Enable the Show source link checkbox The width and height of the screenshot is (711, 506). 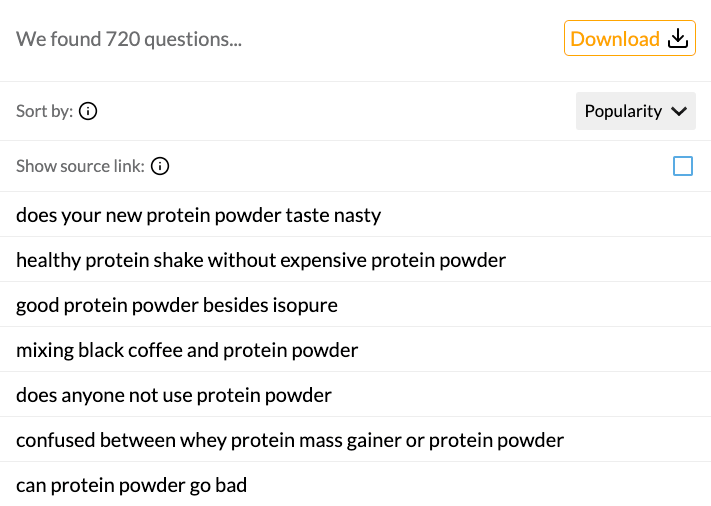[x=683, y=166]
